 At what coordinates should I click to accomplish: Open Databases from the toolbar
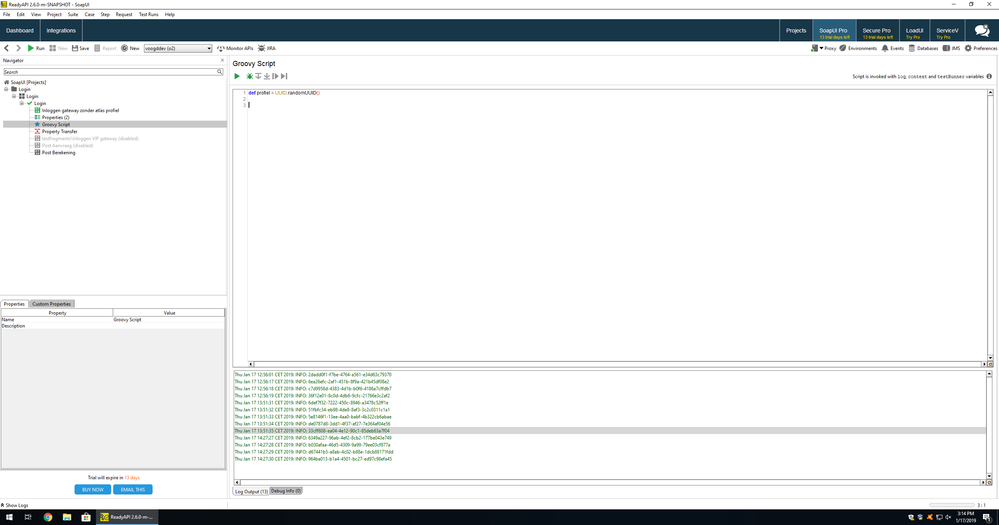point(925,48)
